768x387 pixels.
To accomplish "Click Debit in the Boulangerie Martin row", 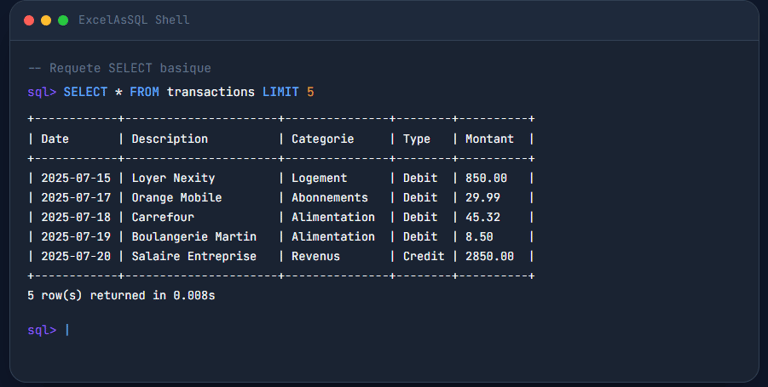I will pos(420,237).
